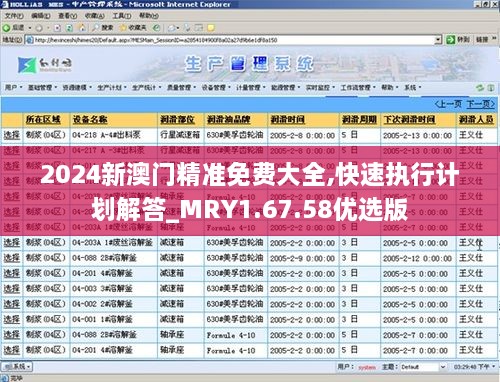This screenshot has width=500, height=382.
Task: Go to previous page via 上一页 link
Action: point(448,104)
